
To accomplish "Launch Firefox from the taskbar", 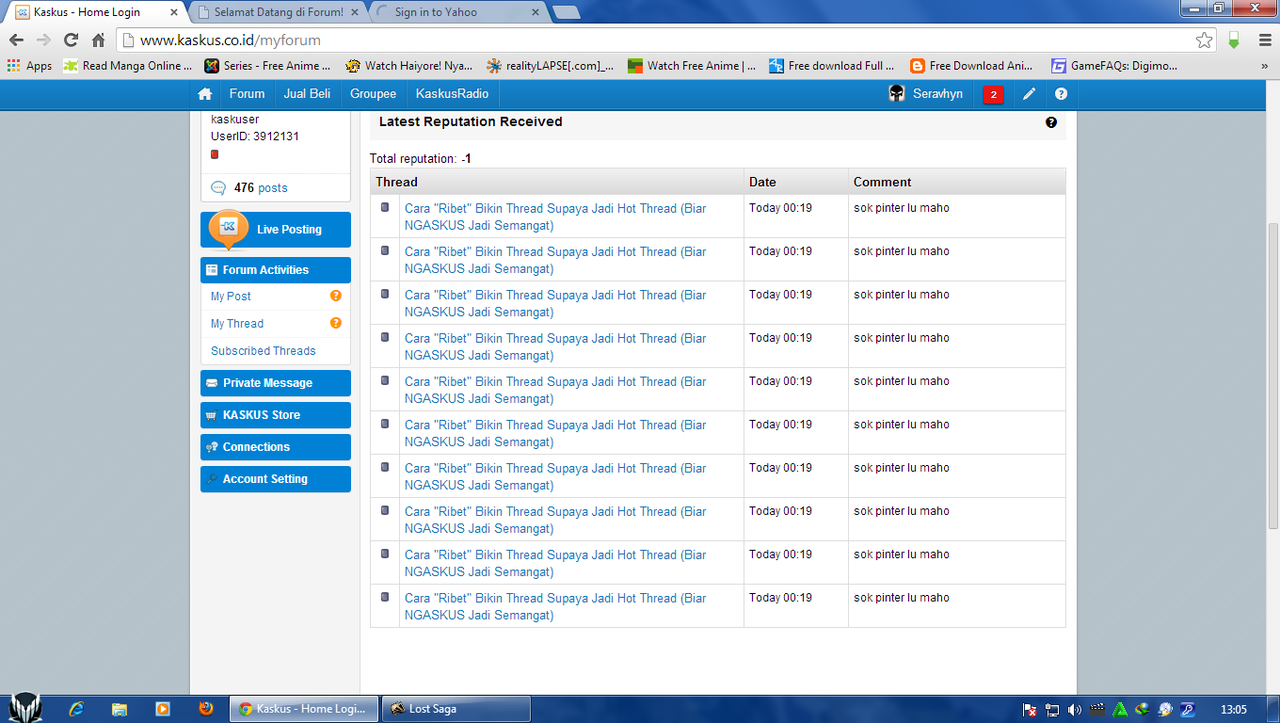I will (205, 709).
